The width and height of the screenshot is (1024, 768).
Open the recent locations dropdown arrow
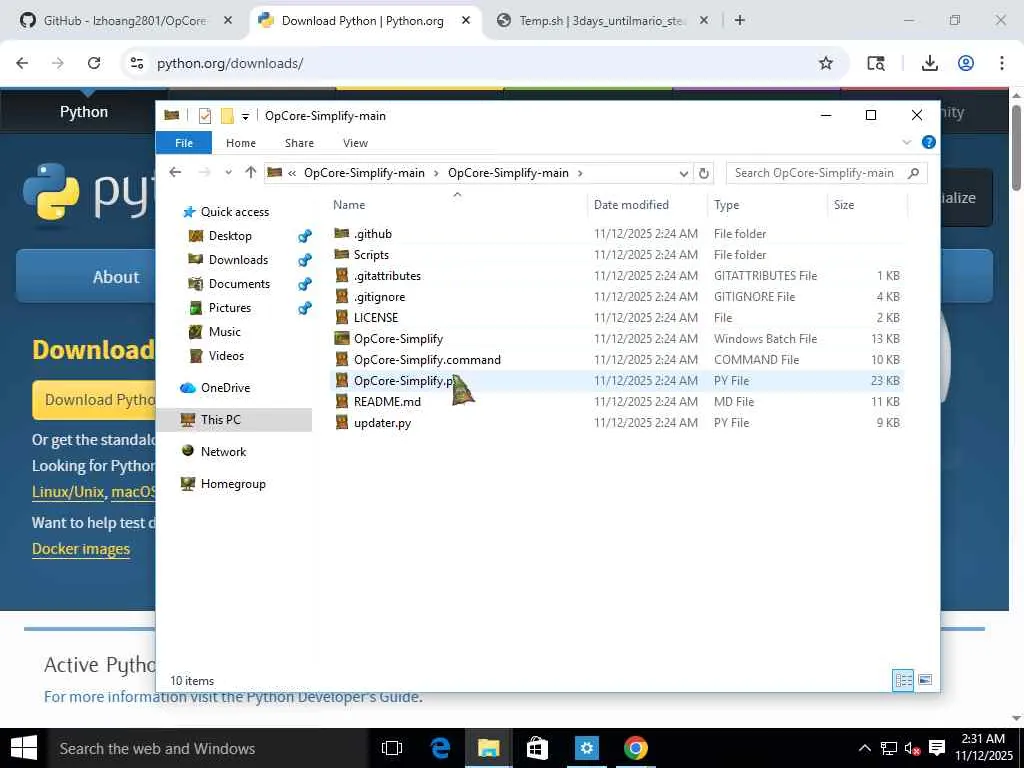(228, 172)
